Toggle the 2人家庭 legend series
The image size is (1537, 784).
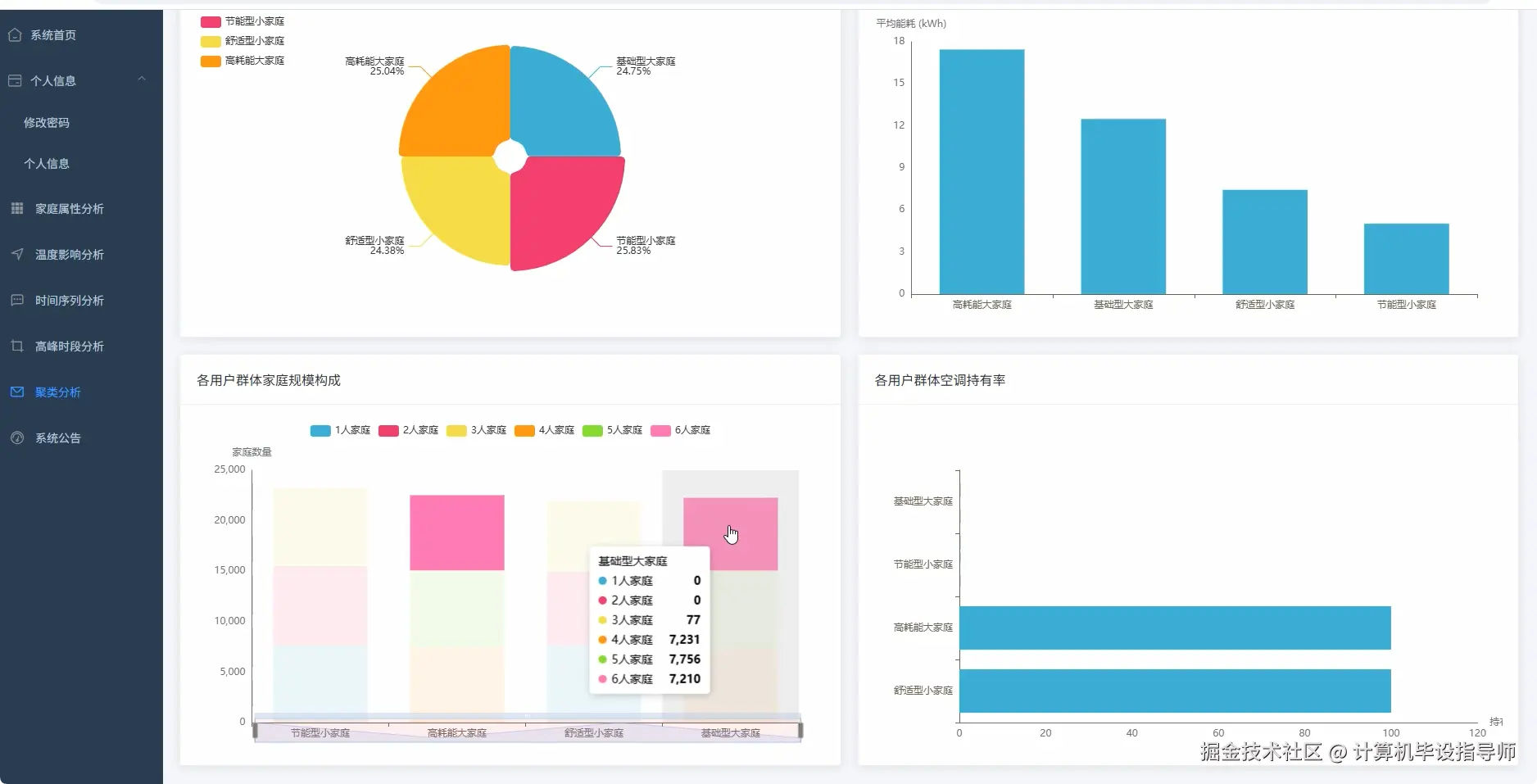[408, 430]
